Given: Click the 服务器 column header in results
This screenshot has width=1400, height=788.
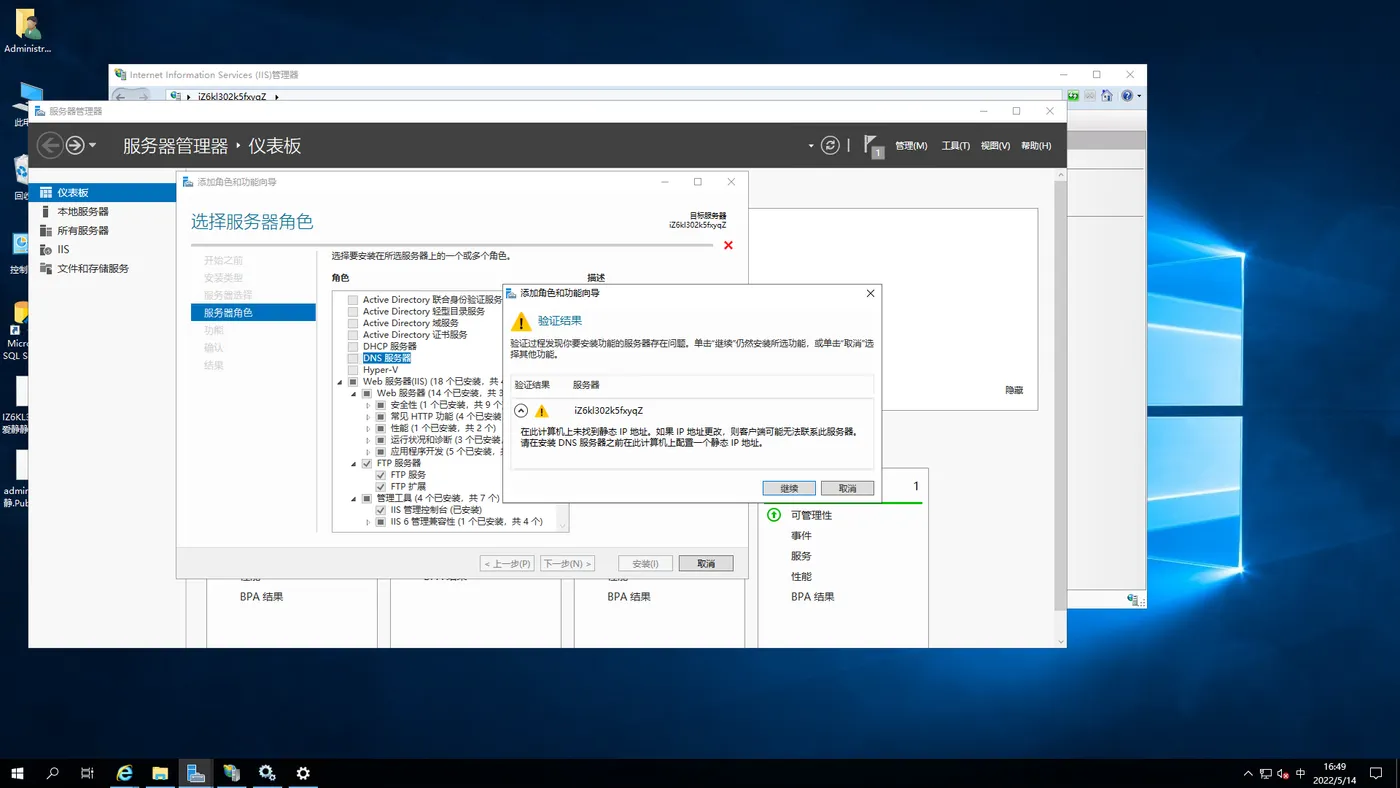Looking at the screenshot, I should [x=586, y=384].
